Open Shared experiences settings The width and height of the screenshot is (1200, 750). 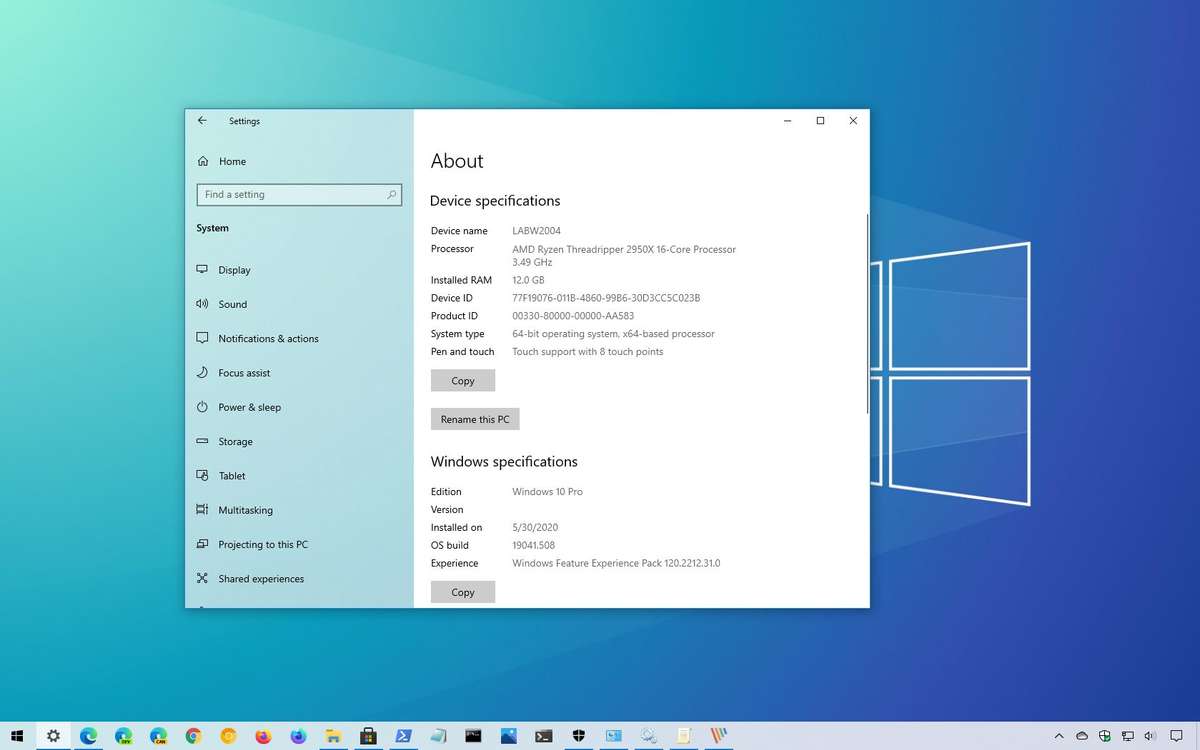coord(261,578)
